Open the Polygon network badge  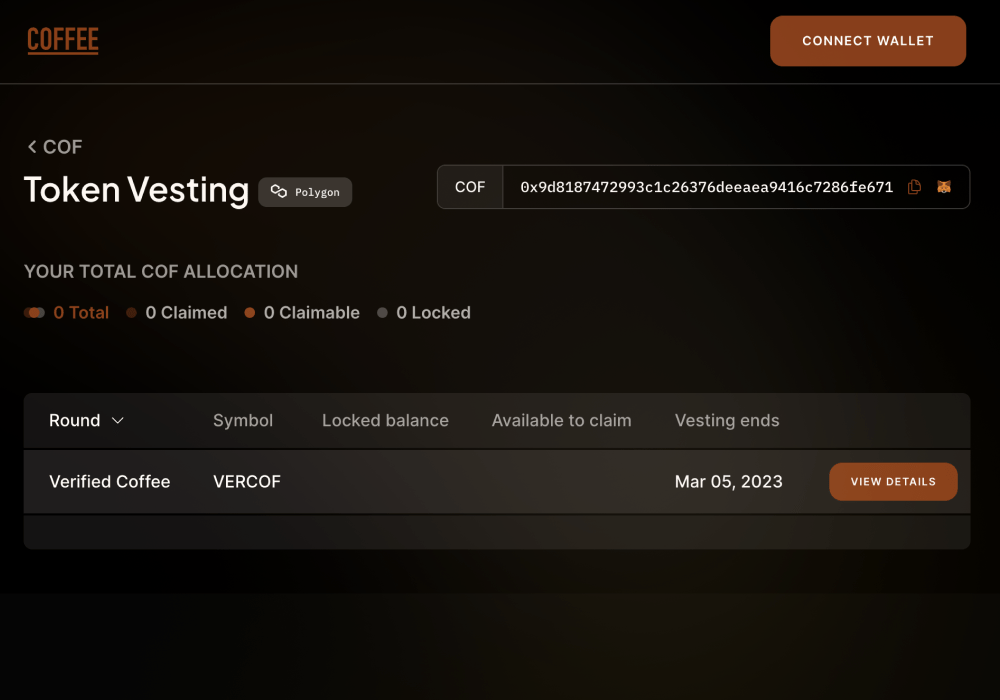[305, 192]
